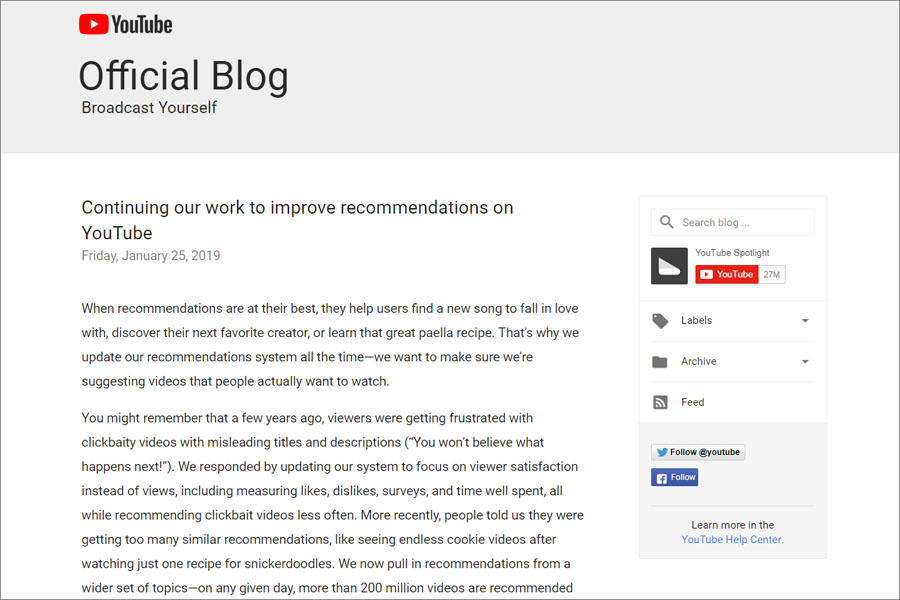Click the YouTube logo in header
900x600 pixels.
[x=125, y=24]
